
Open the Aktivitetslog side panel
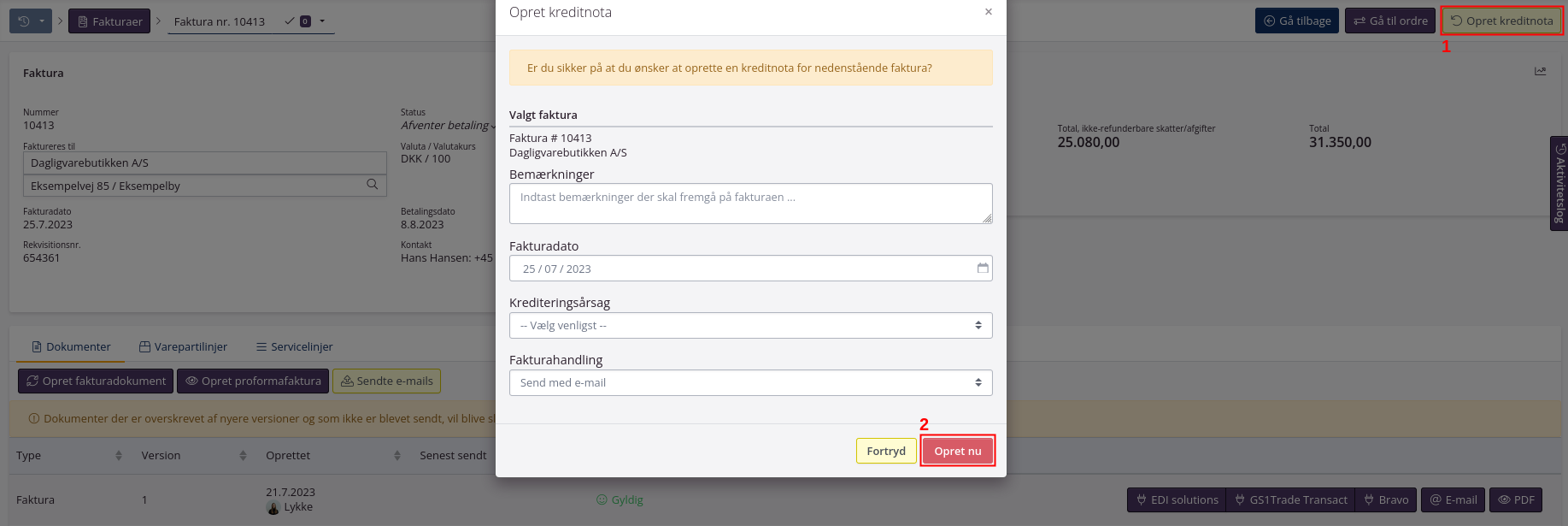[1559, 183]
